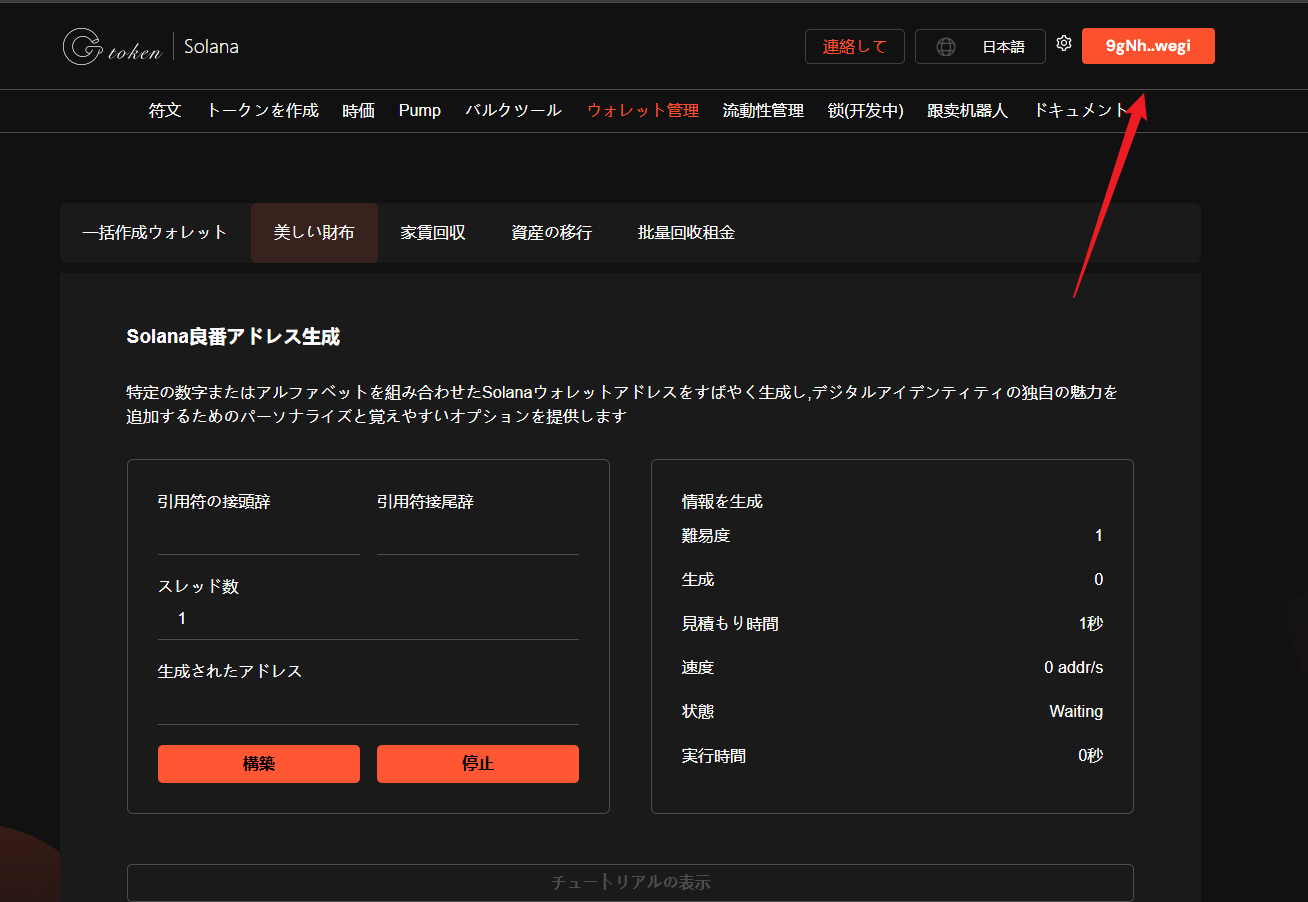Screen dimensions: 1308x902
Task: Go to the Pump menu item
Action: click(x=419, y=111)
